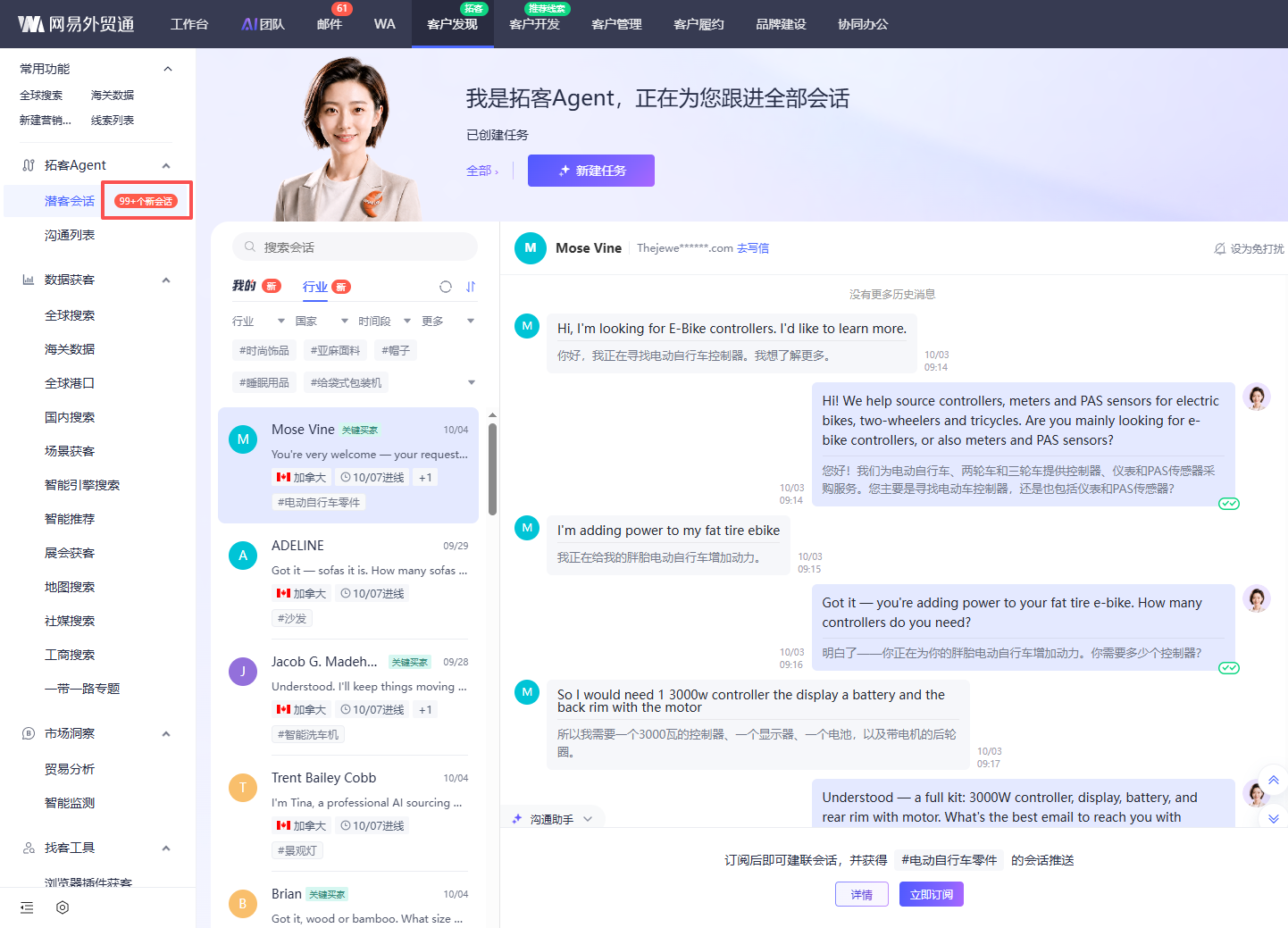
Task: Open the 国家 filter dropdown
Action: (x=322, y=321)
